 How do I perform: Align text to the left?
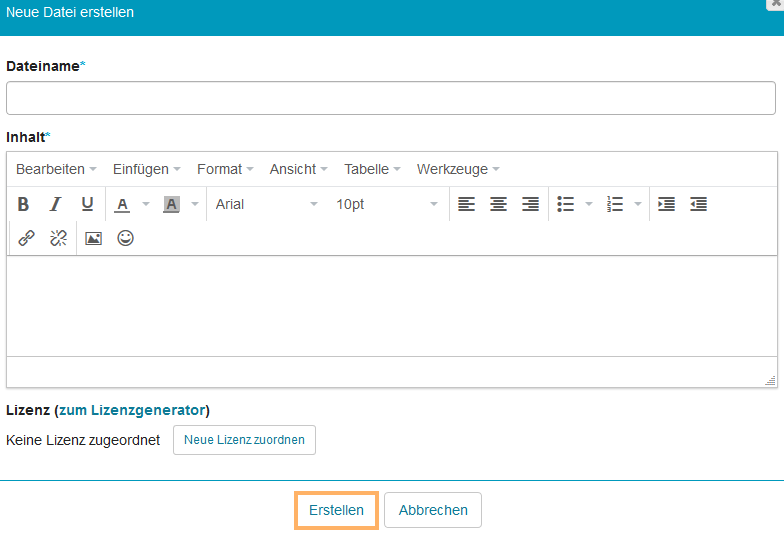(x=466, y=204)
